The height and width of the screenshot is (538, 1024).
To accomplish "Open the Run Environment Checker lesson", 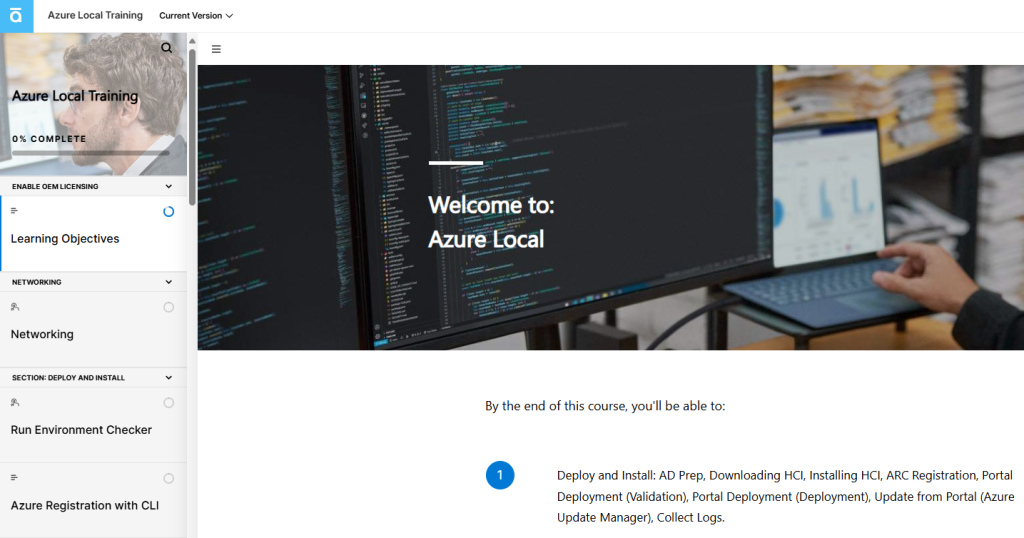I will click(93, 425).
